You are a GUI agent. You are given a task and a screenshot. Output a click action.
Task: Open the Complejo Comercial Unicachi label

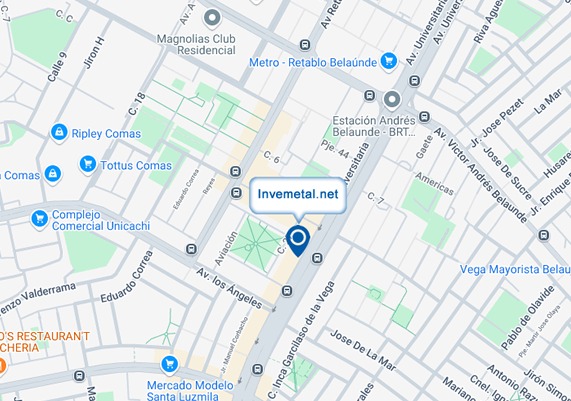101,220
